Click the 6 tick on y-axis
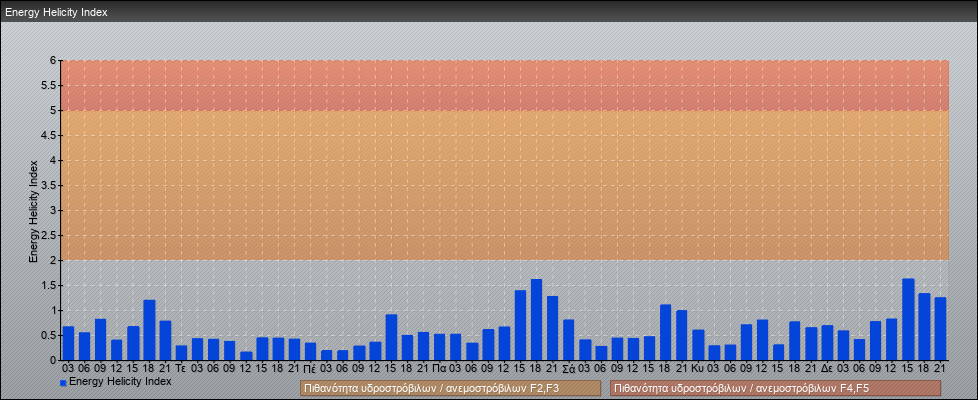 (x=51, y=61)
